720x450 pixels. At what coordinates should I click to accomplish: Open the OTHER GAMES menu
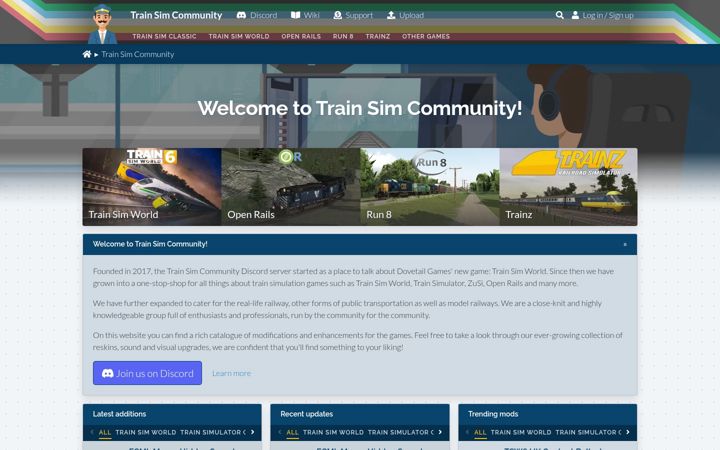point(426,36)
